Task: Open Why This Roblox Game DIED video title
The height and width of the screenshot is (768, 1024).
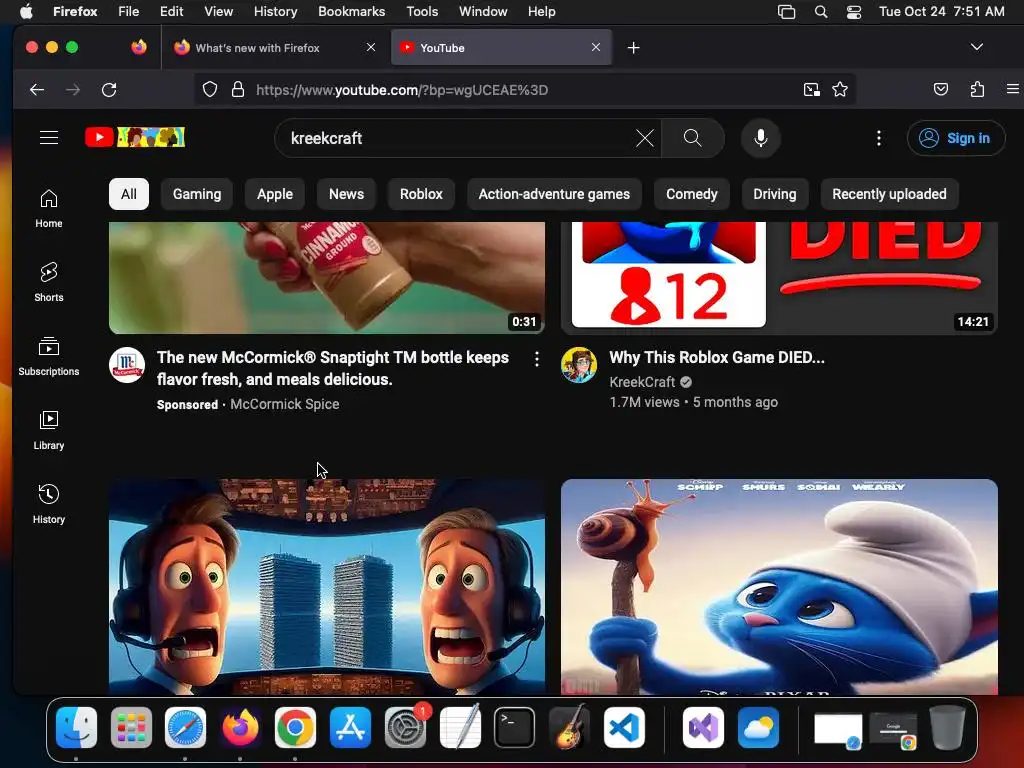Action: coord(717,357)
